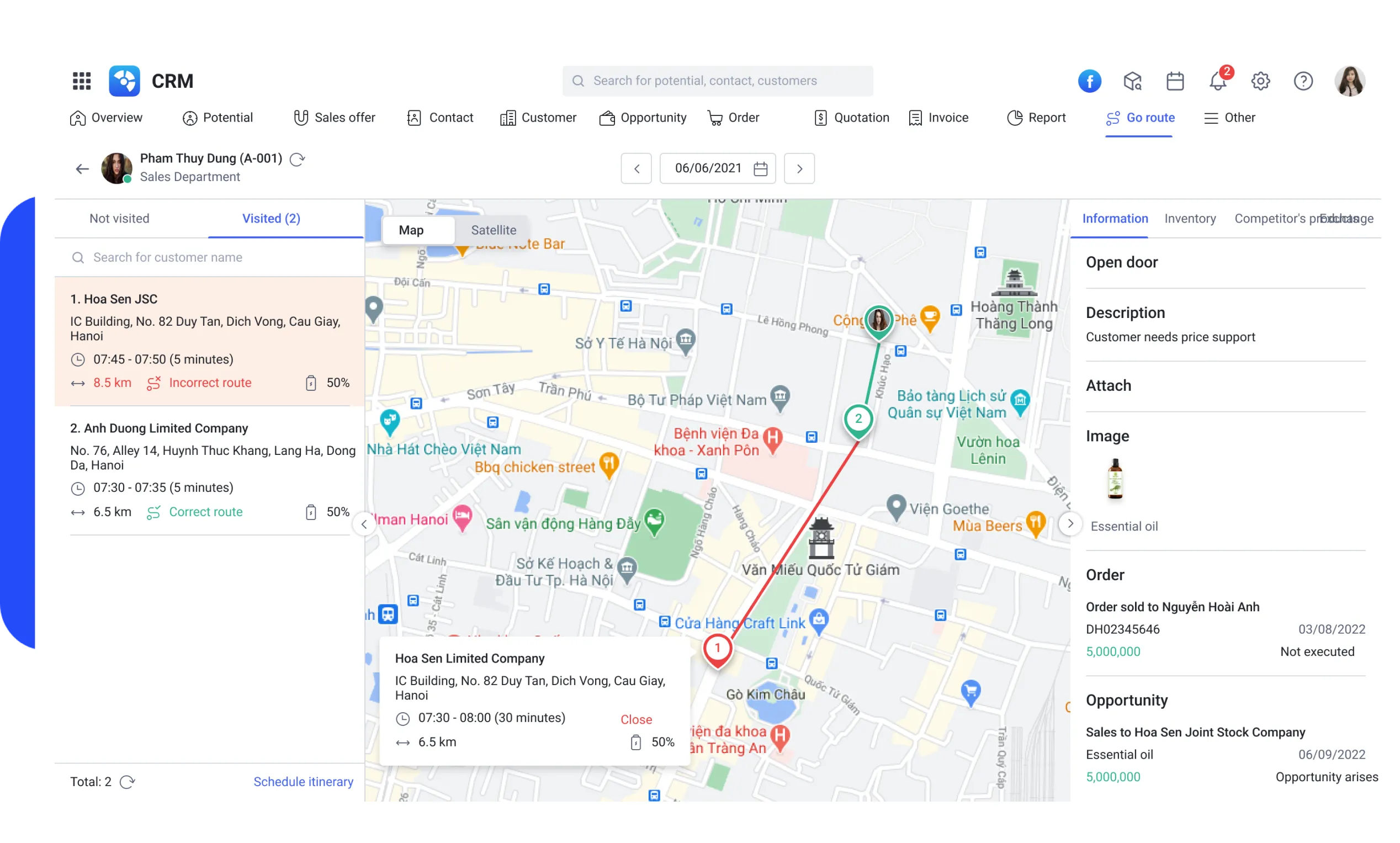Viewport: 1400px width, 843px height.
Task: Switch to the Not visited tab
Action: click(119, 218)
